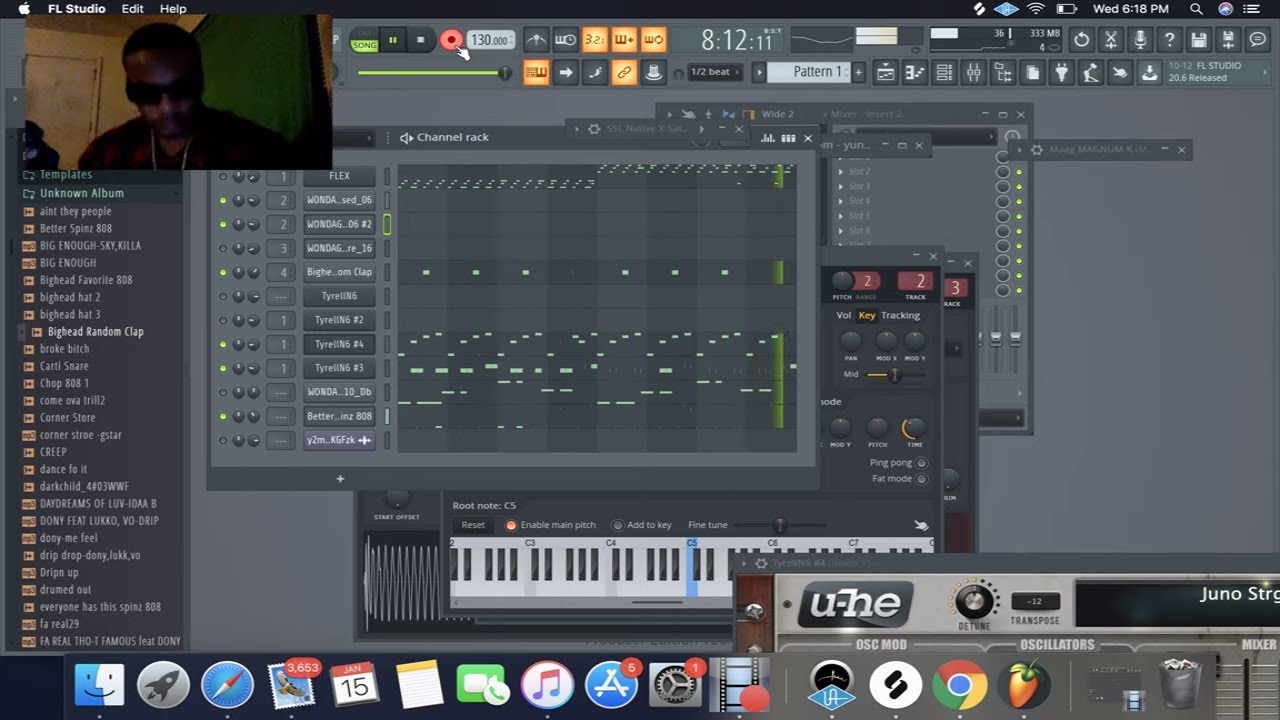This screenshot has height=720, width=1280.
Task: Open help with the question mark icon
Action: pos(1169,40)
